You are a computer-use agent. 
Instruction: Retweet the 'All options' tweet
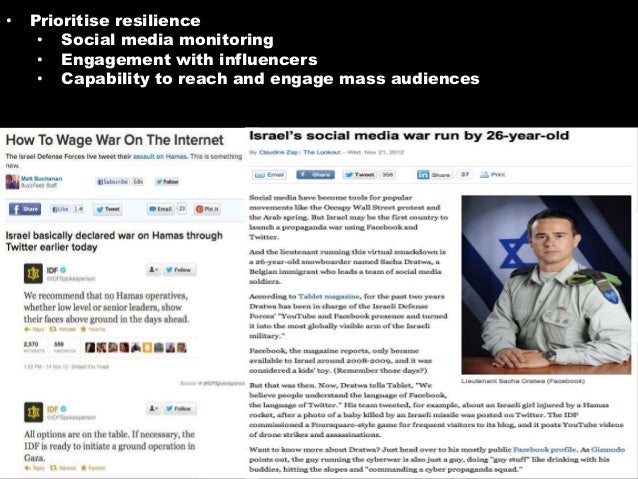pos(62,468)
